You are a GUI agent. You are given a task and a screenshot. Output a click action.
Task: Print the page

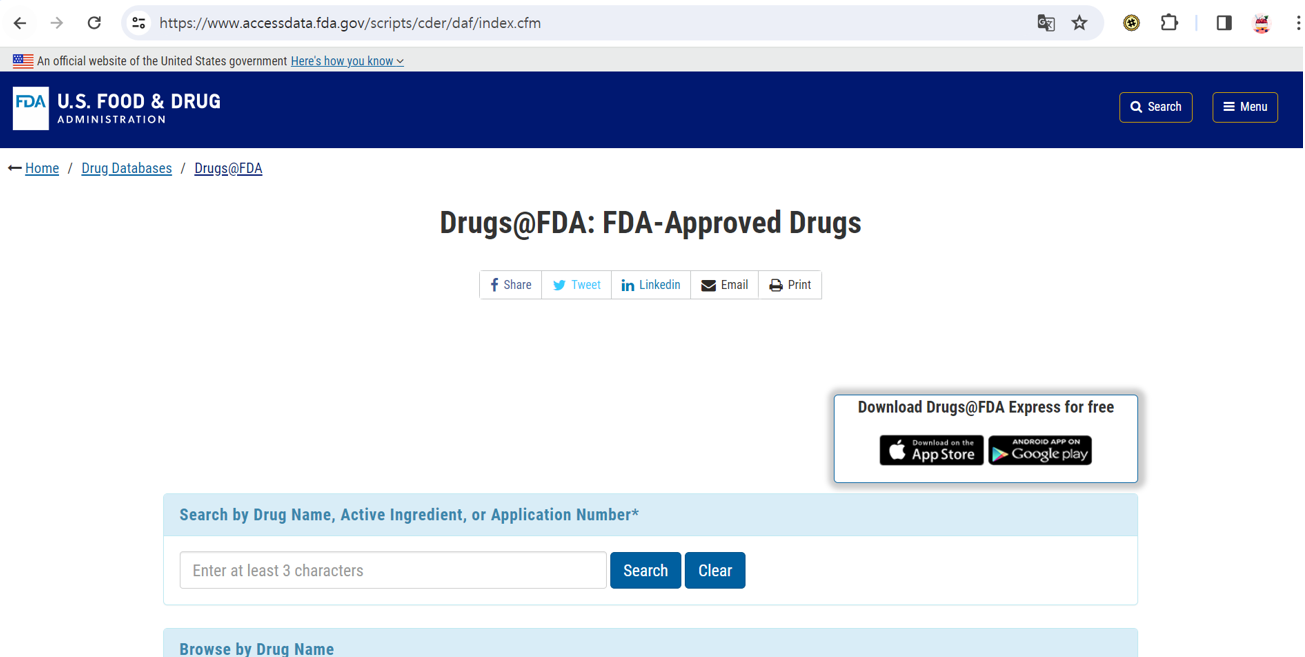(790, 285)
